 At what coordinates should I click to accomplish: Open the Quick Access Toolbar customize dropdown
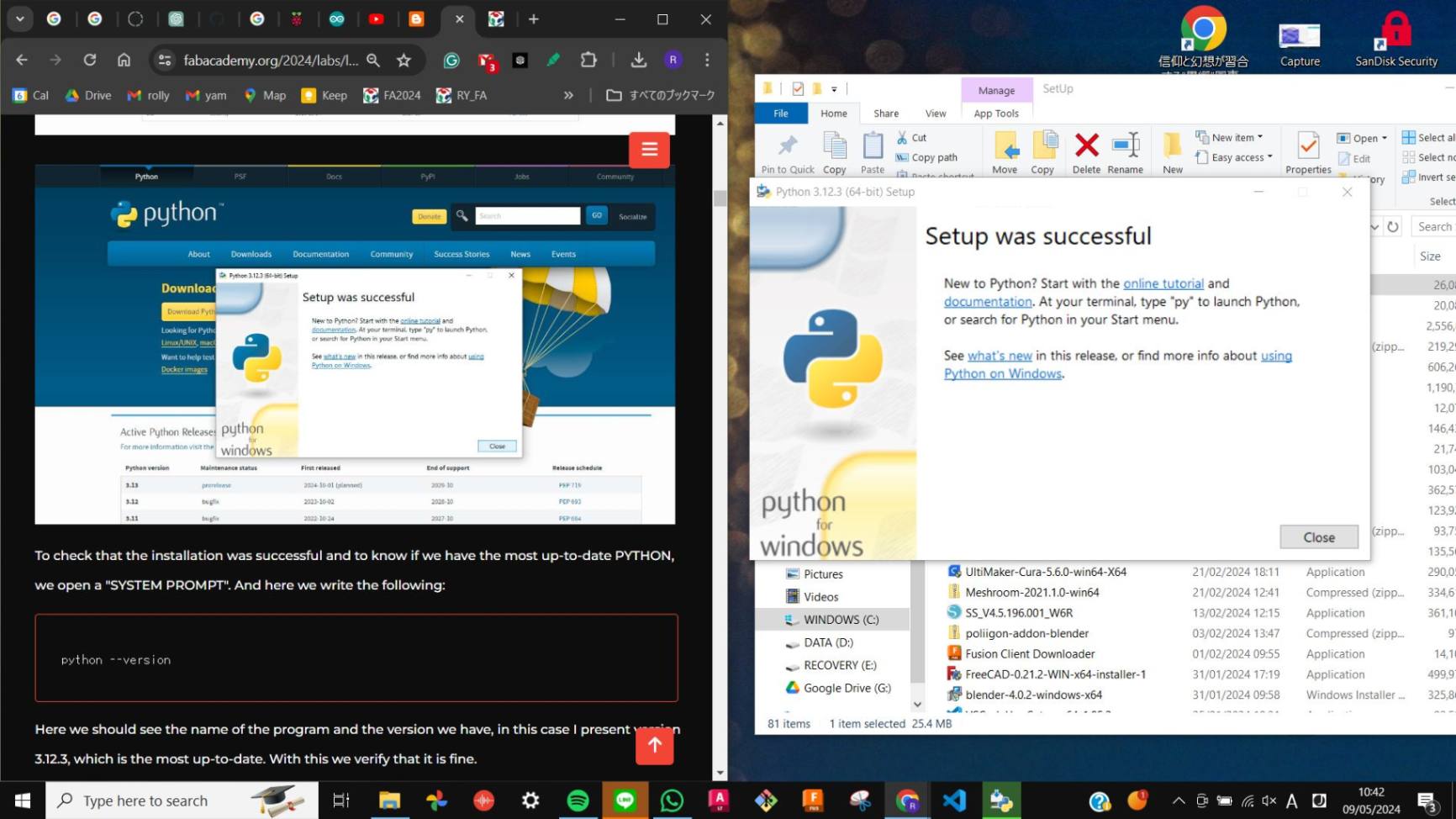834,88
